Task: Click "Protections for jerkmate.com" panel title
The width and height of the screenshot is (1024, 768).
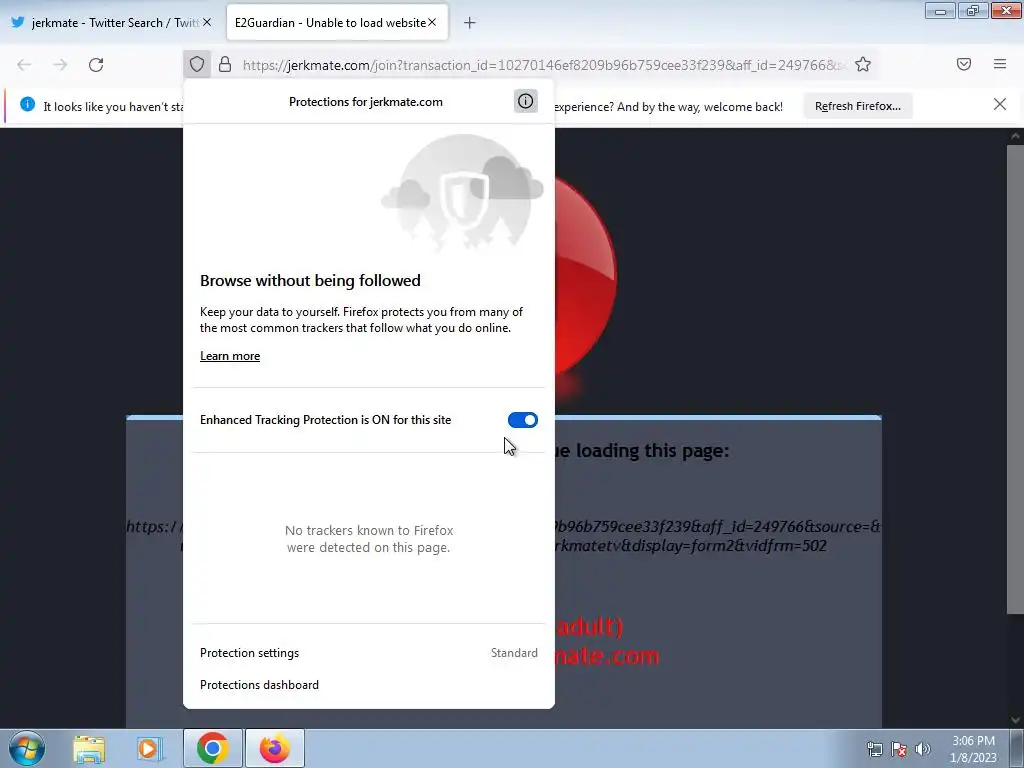Action: click(x=366, y=102)
